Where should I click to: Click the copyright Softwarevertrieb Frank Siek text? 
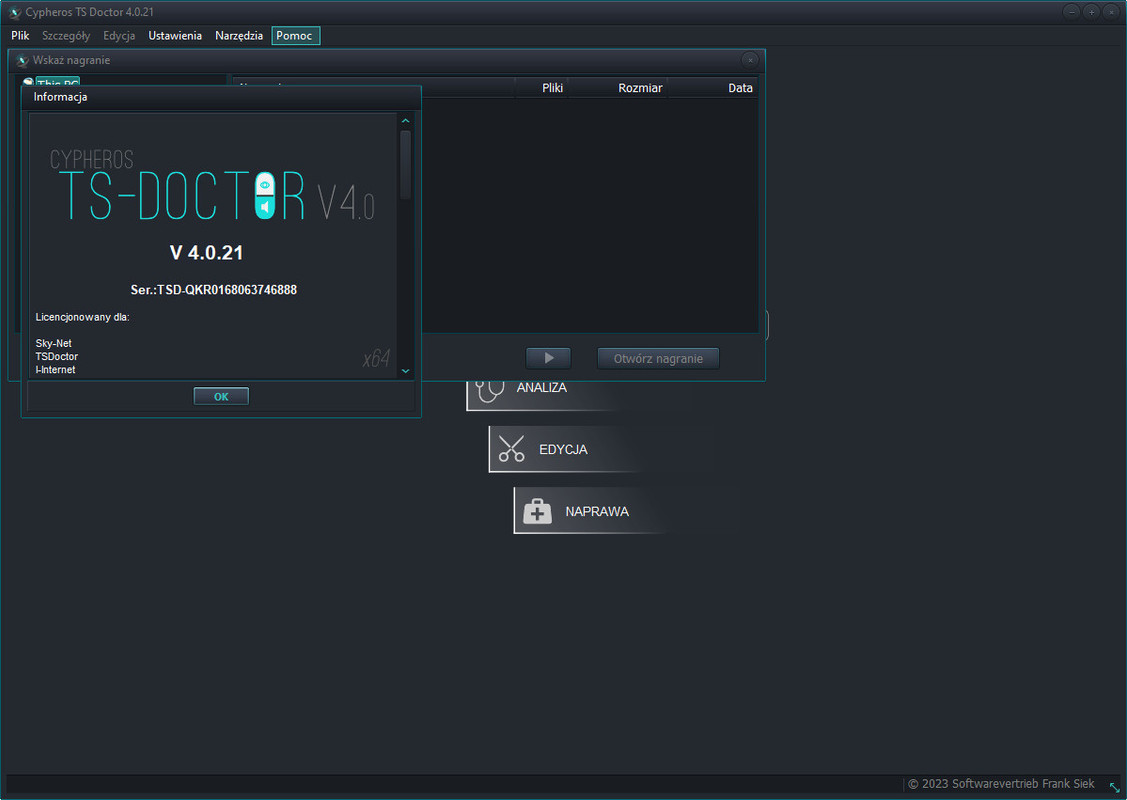(x=1001, y=783)
